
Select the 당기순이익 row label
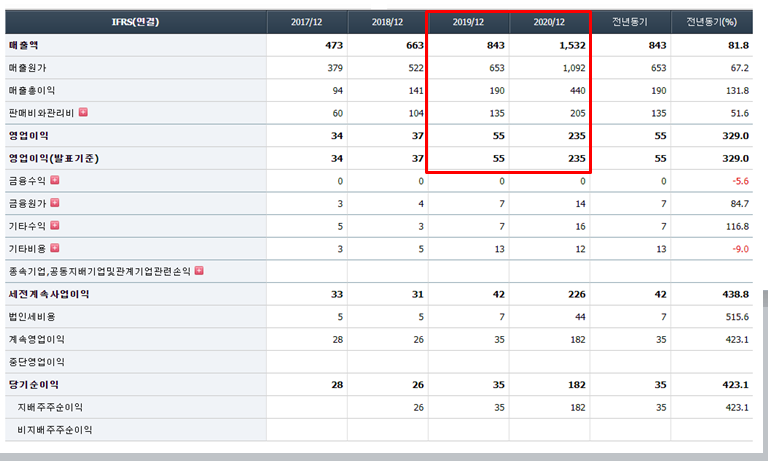34,385
